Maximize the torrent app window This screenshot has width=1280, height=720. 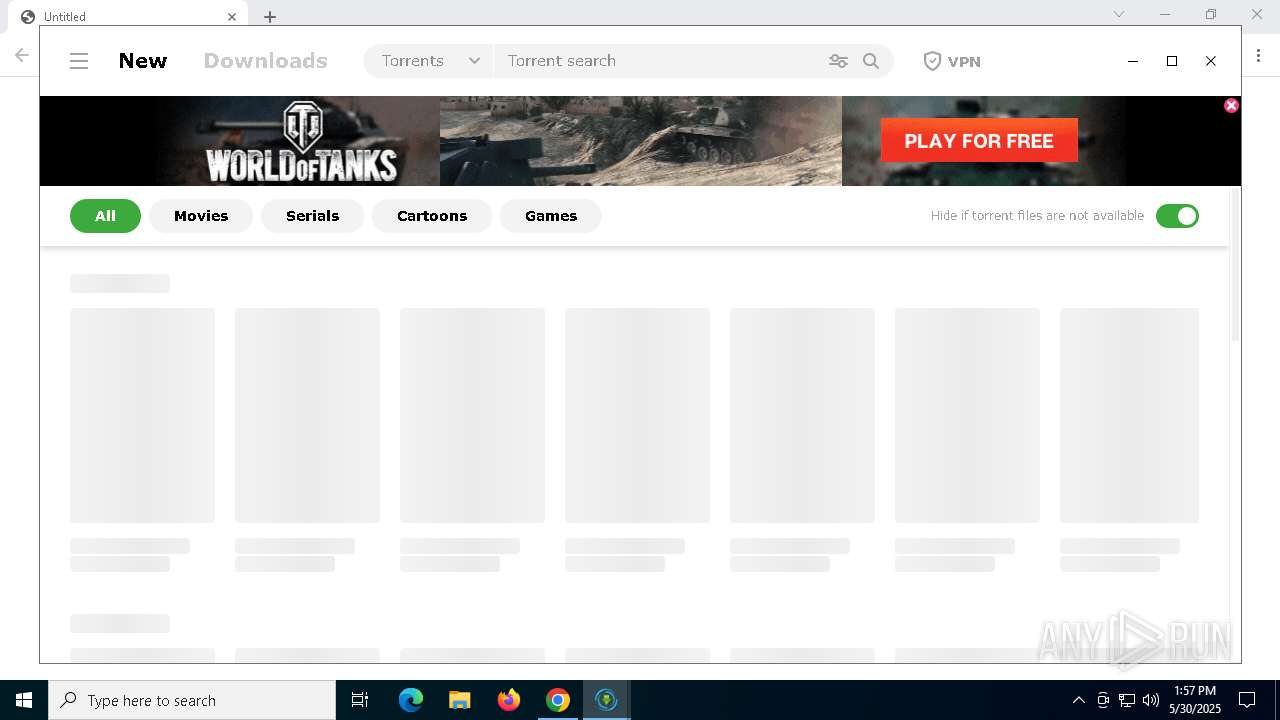(1172, 61)
